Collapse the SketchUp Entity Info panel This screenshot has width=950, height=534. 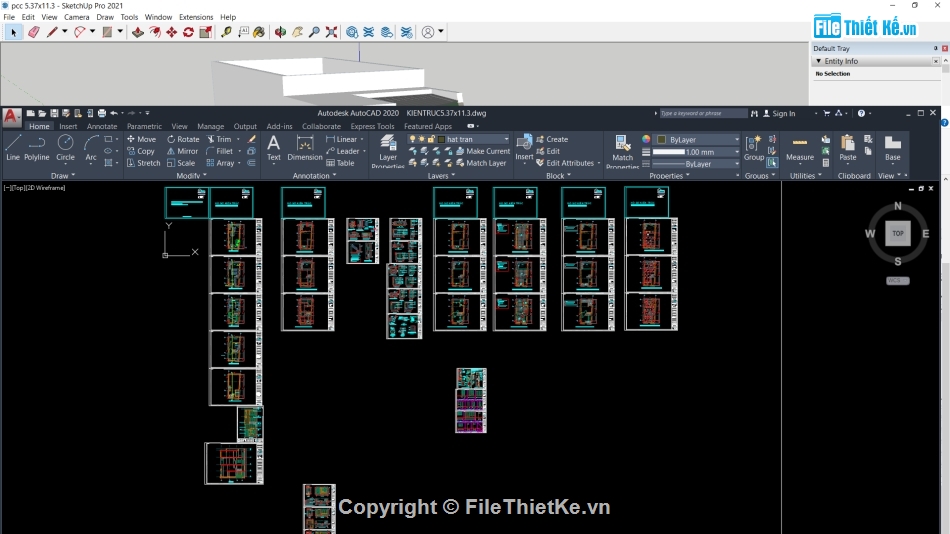coord(819,61)
